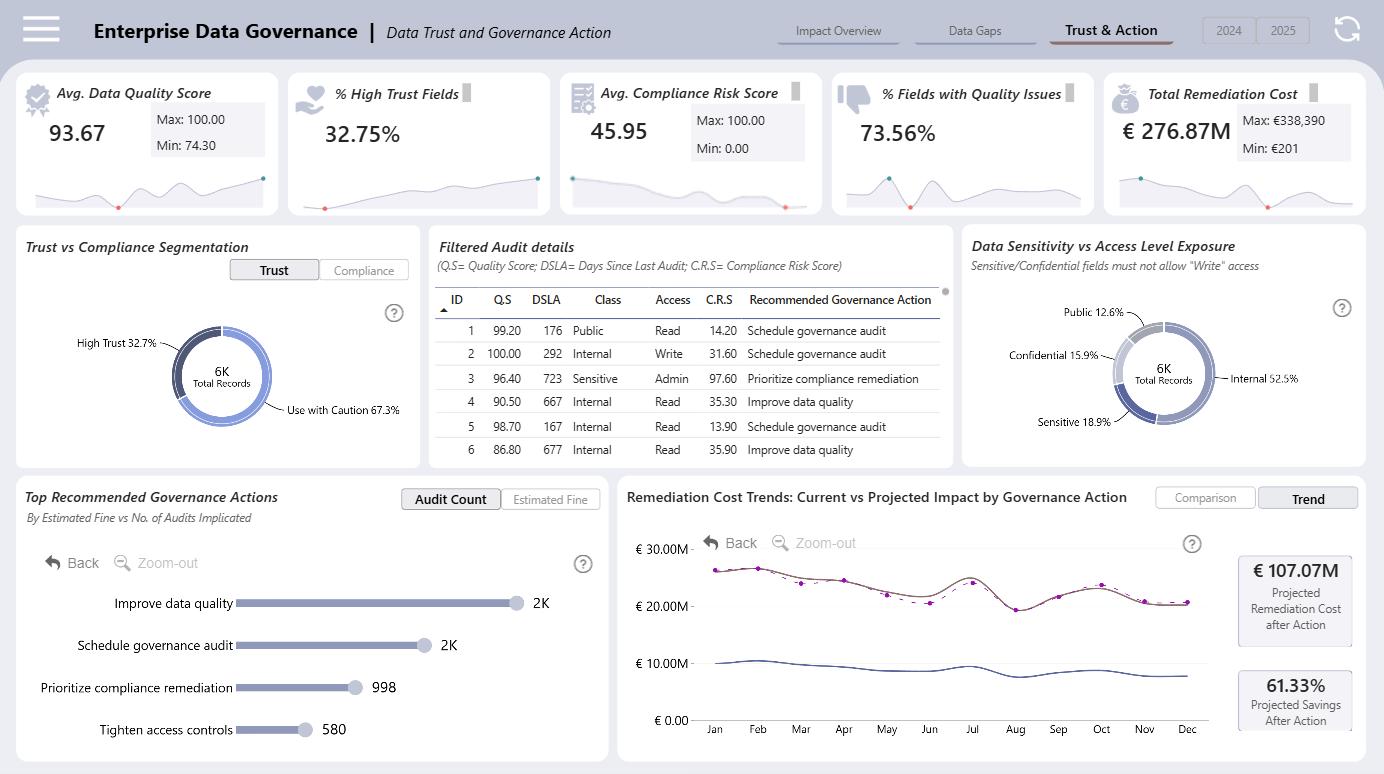Switch cost chart to Comparison view
Viewport: 1384px width, 774px height.
1206,498
